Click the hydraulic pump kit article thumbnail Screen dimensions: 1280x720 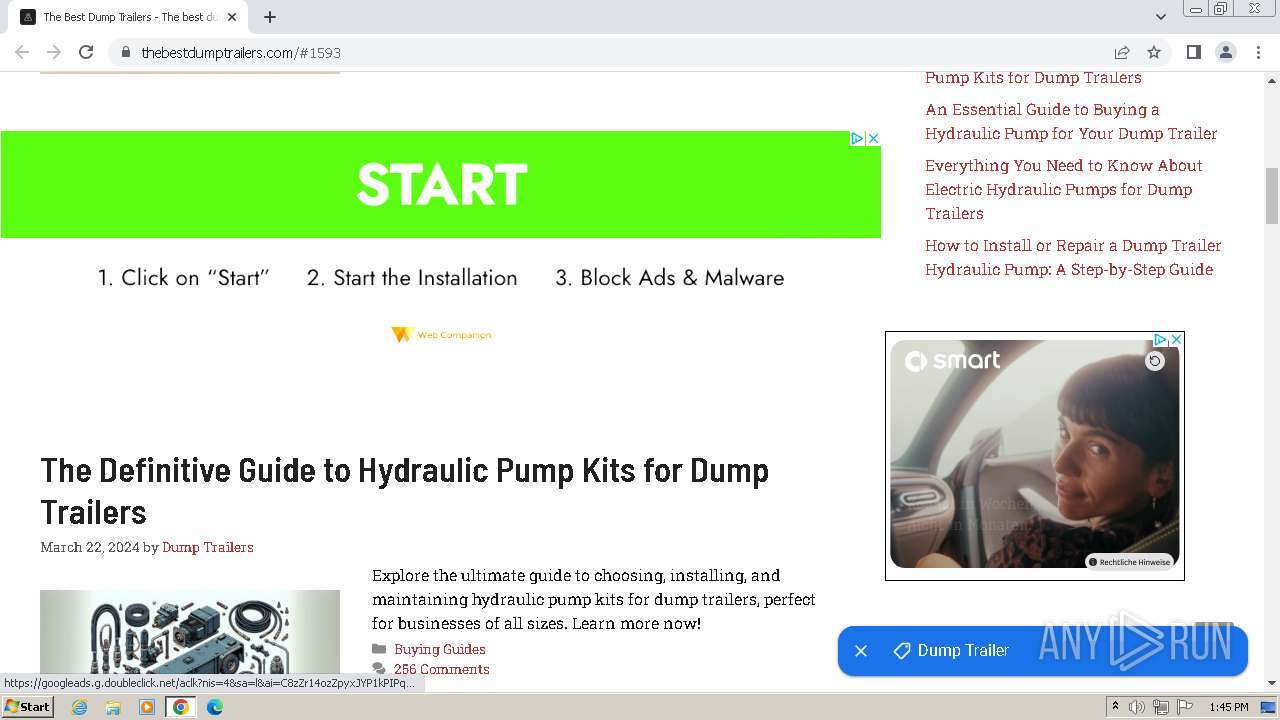point(190,634)
